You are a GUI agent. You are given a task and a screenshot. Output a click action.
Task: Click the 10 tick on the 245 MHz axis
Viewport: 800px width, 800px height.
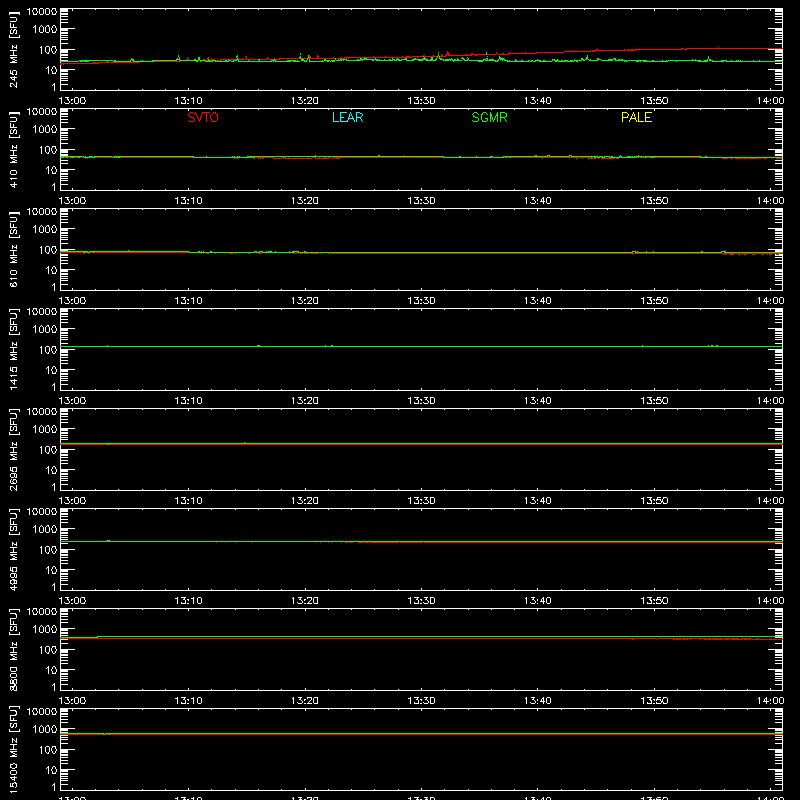pos(51,70)
